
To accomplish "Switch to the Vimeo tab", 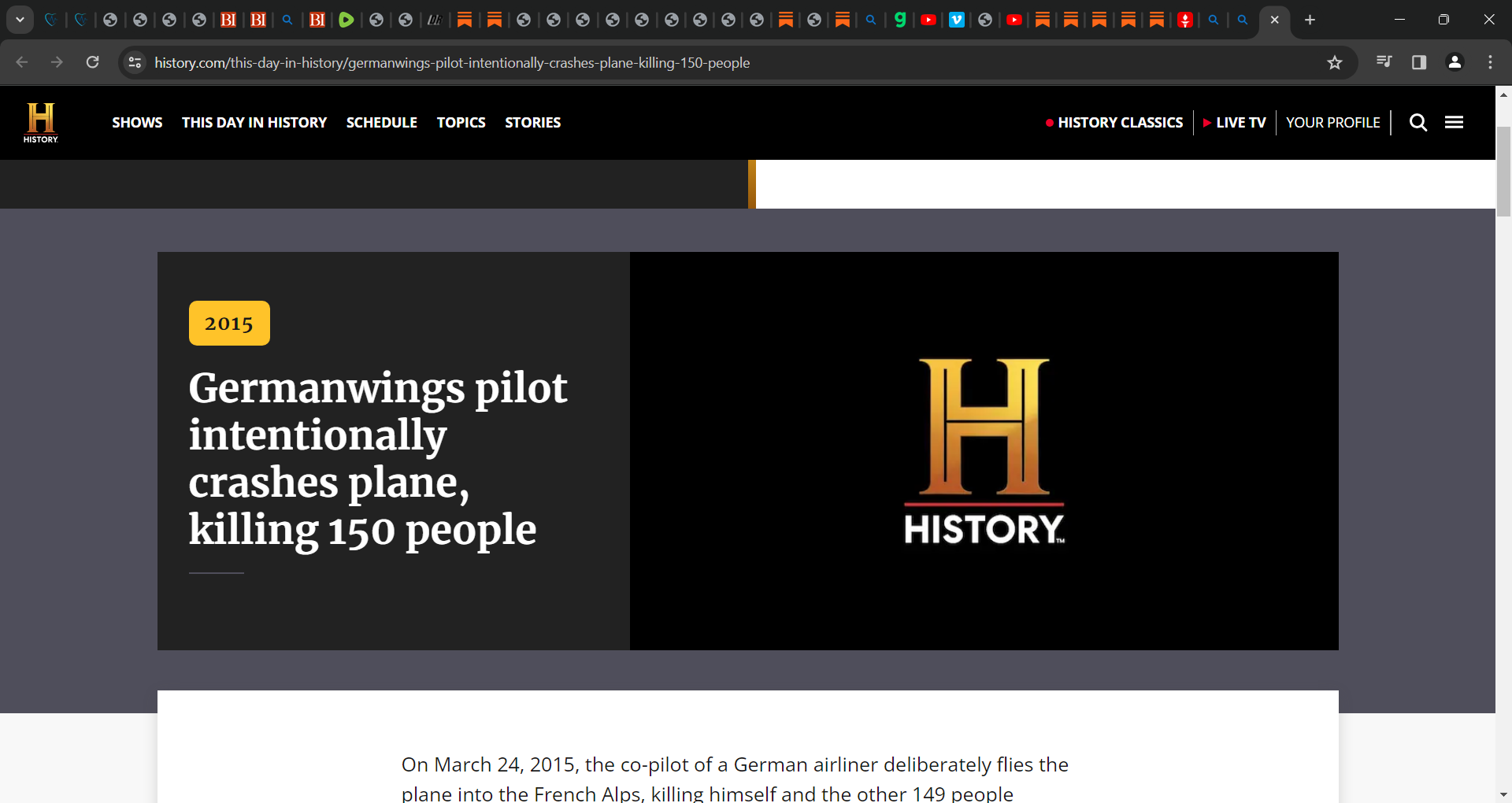I will (957, 20).
